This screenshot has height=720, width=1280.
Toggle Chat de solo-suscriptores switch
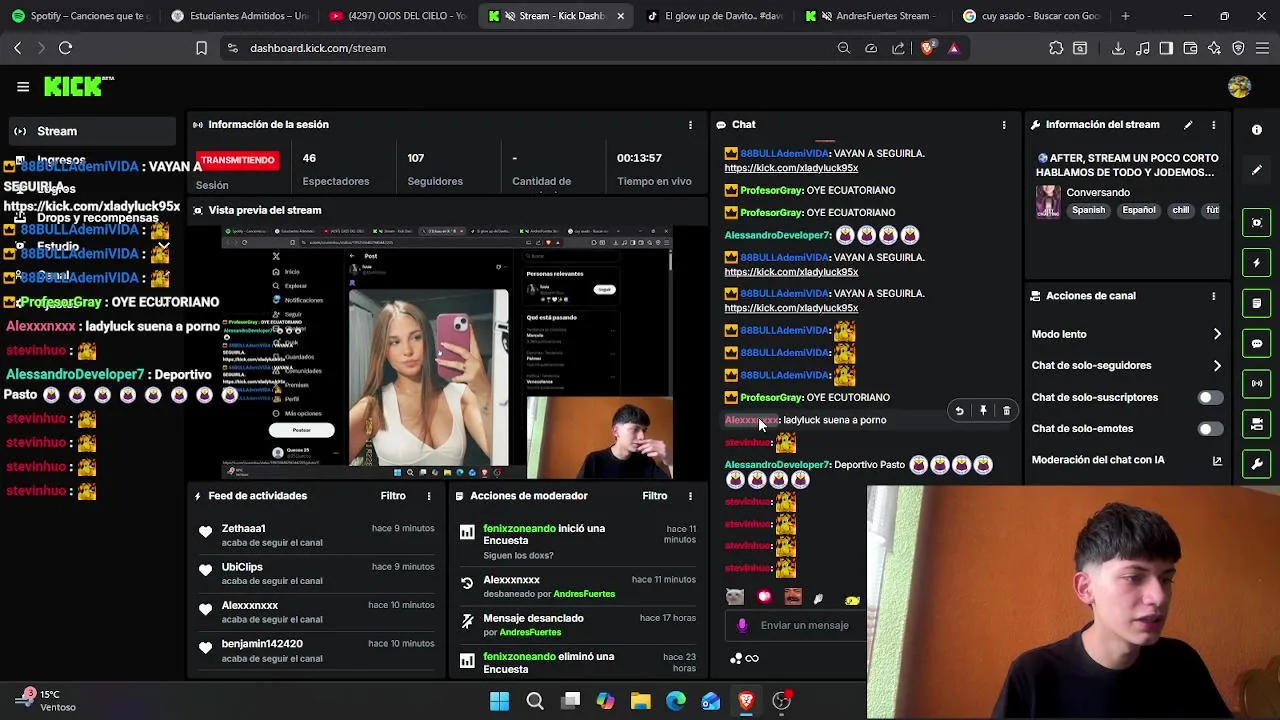[1209, 398]
